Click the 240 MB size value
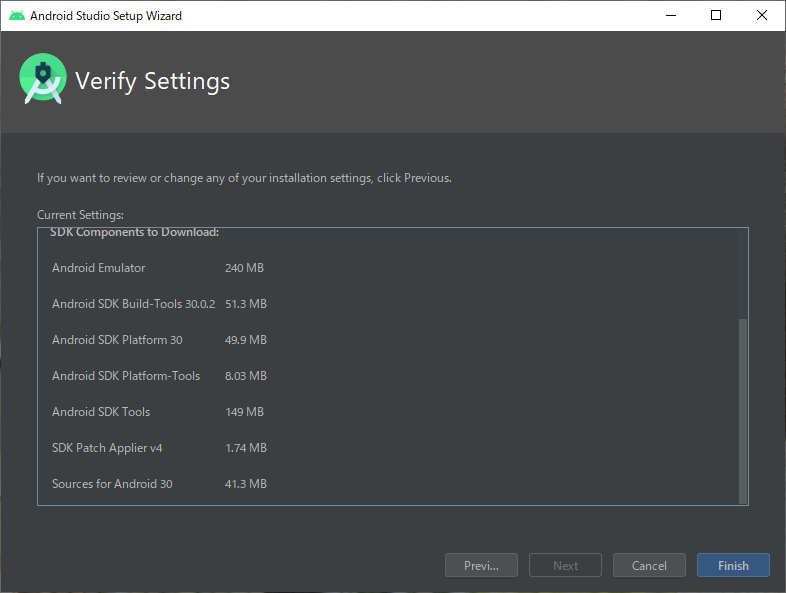Screen dimensions: 786x593 [x=244, y=268]
